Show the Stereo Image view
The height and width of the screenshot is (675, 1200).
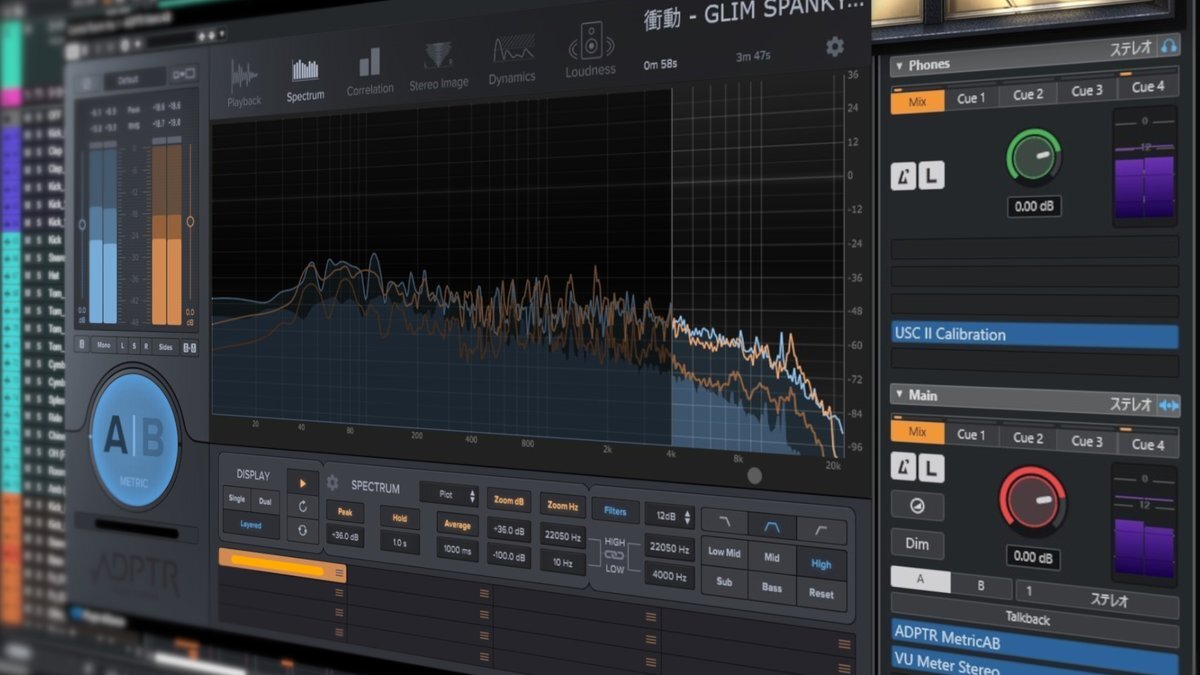coord(439,67)
